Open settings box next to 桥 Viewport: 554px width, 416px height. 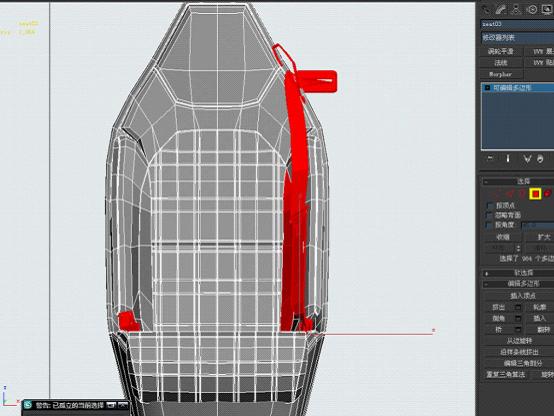(518, 330)
